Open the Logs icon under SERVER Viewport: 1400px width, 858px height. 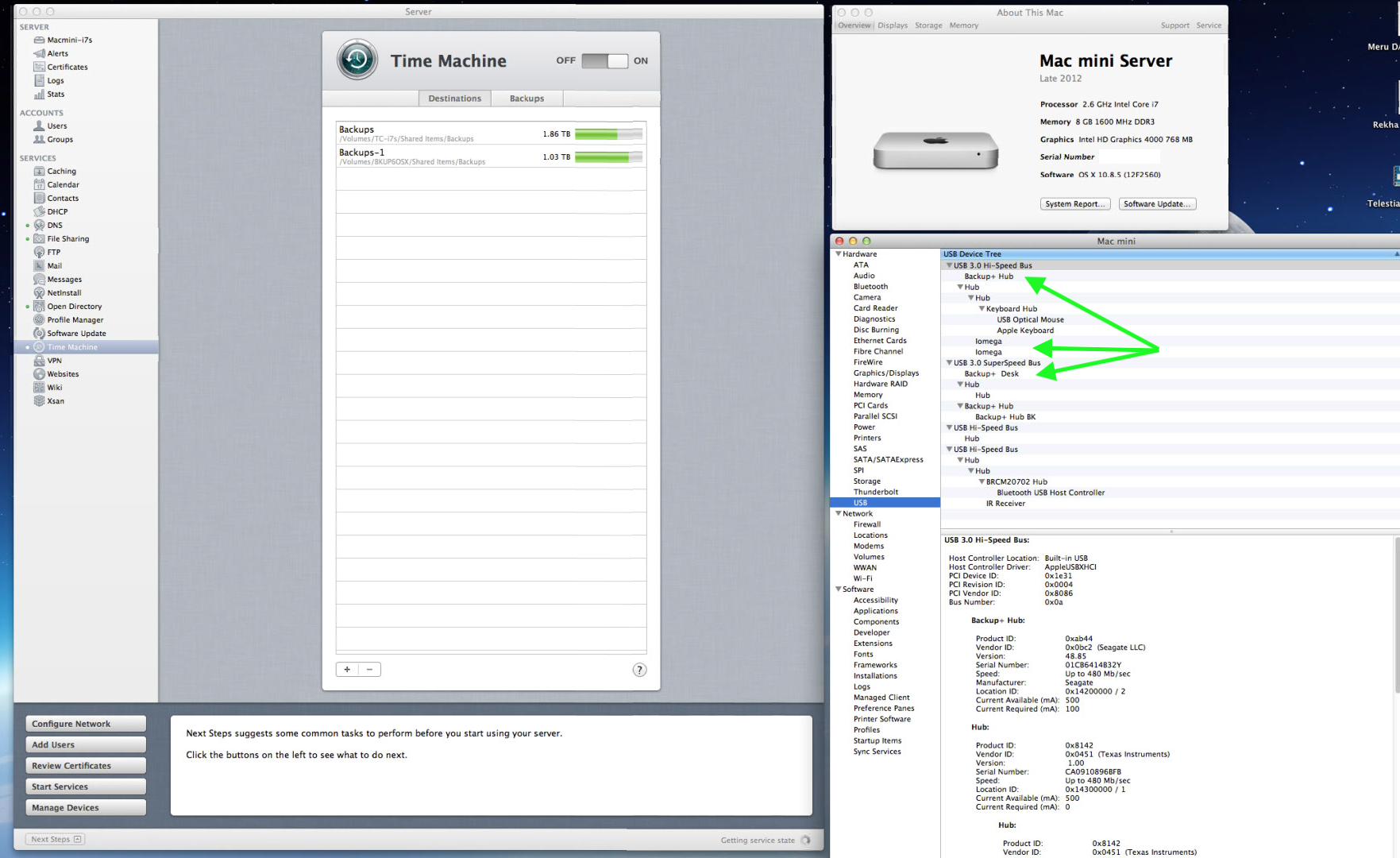pos(39,80)
